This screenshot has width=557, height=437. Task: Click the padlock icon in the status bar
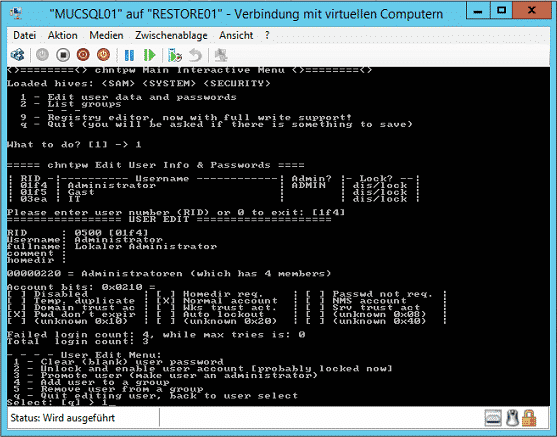(529, 418)
